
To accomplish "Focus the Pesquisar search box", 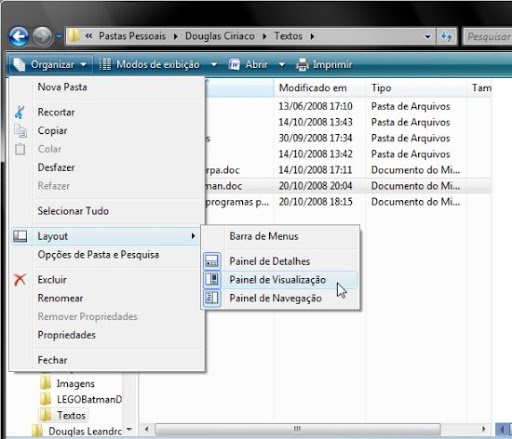I will (488, 36).
